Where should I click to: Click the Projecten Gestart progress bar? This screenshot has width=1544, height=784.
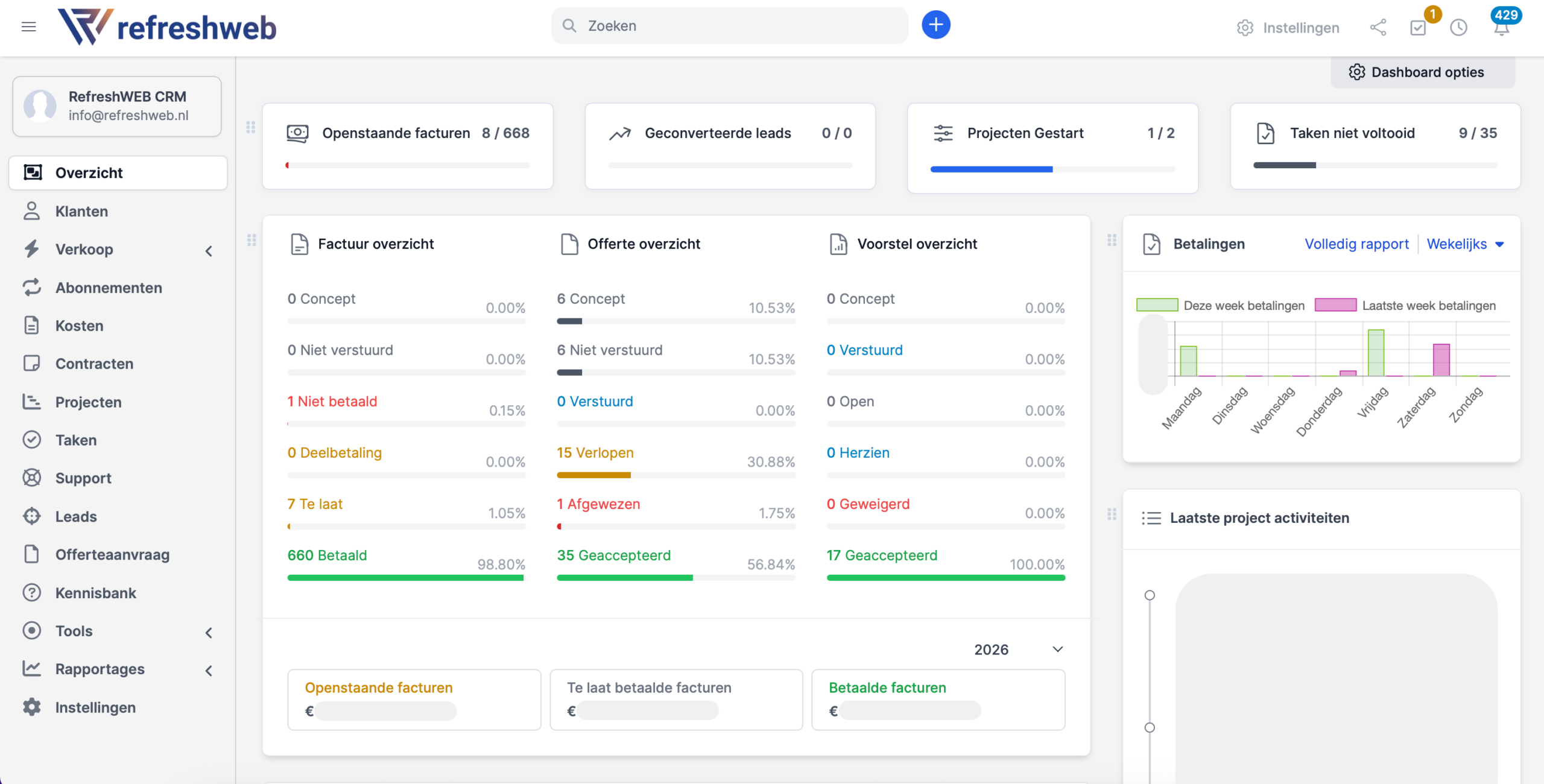[x=1052, y=169]
